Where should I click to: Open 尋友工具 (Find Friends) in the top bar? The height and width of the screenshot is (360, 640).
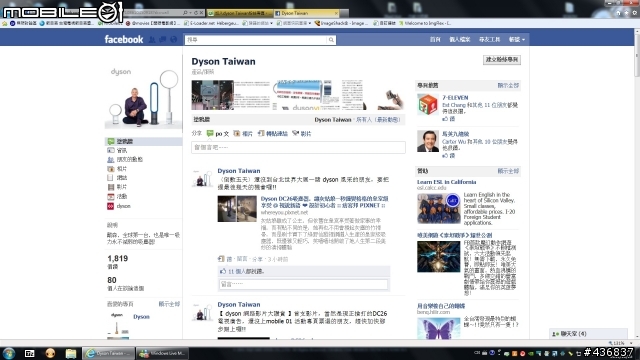pos(489,40)
